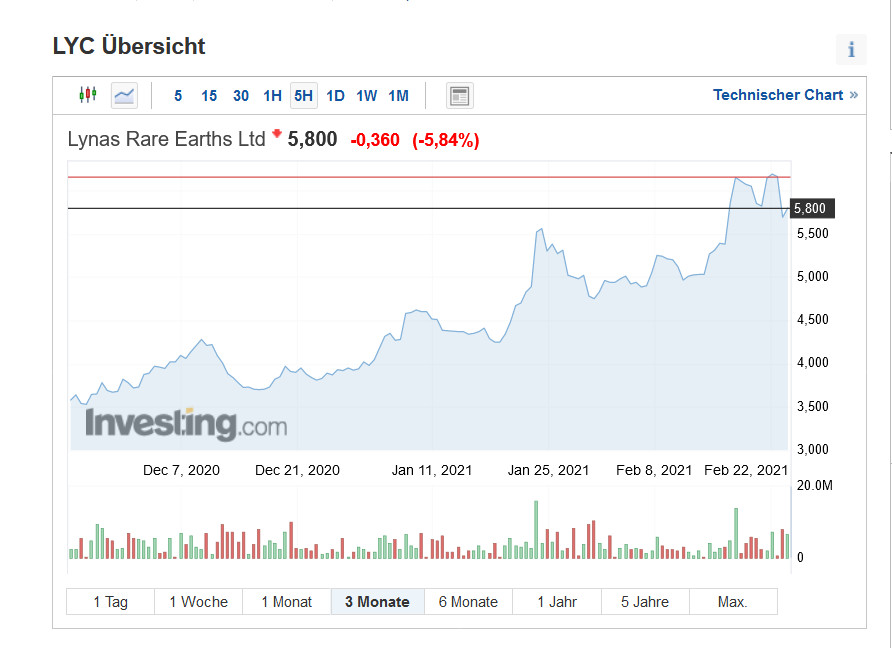Select the 30 minute interval
The width and height of the screenshot is (892, 648).
tap(241, 96)
